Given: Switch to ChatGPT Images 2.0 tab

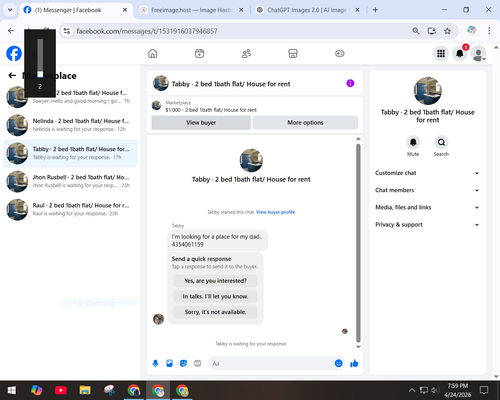Looking at the screenshot, I should 303,10.
